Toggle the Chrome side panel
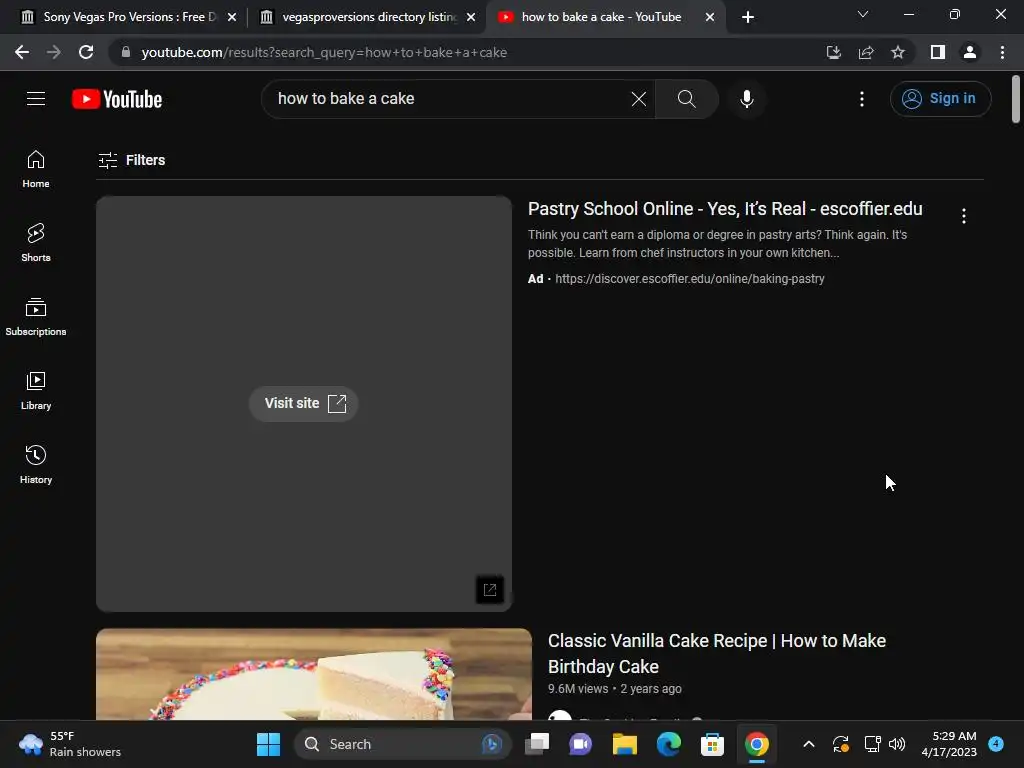The height and width of the screenshot is (768, 1024). (x=938, y=52)
